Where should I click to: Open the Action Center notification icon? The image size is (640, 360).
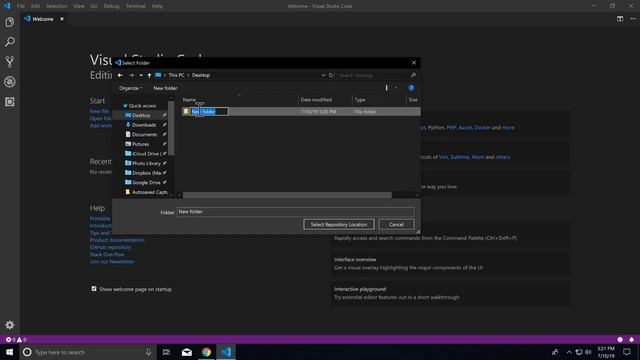(627, 352)
